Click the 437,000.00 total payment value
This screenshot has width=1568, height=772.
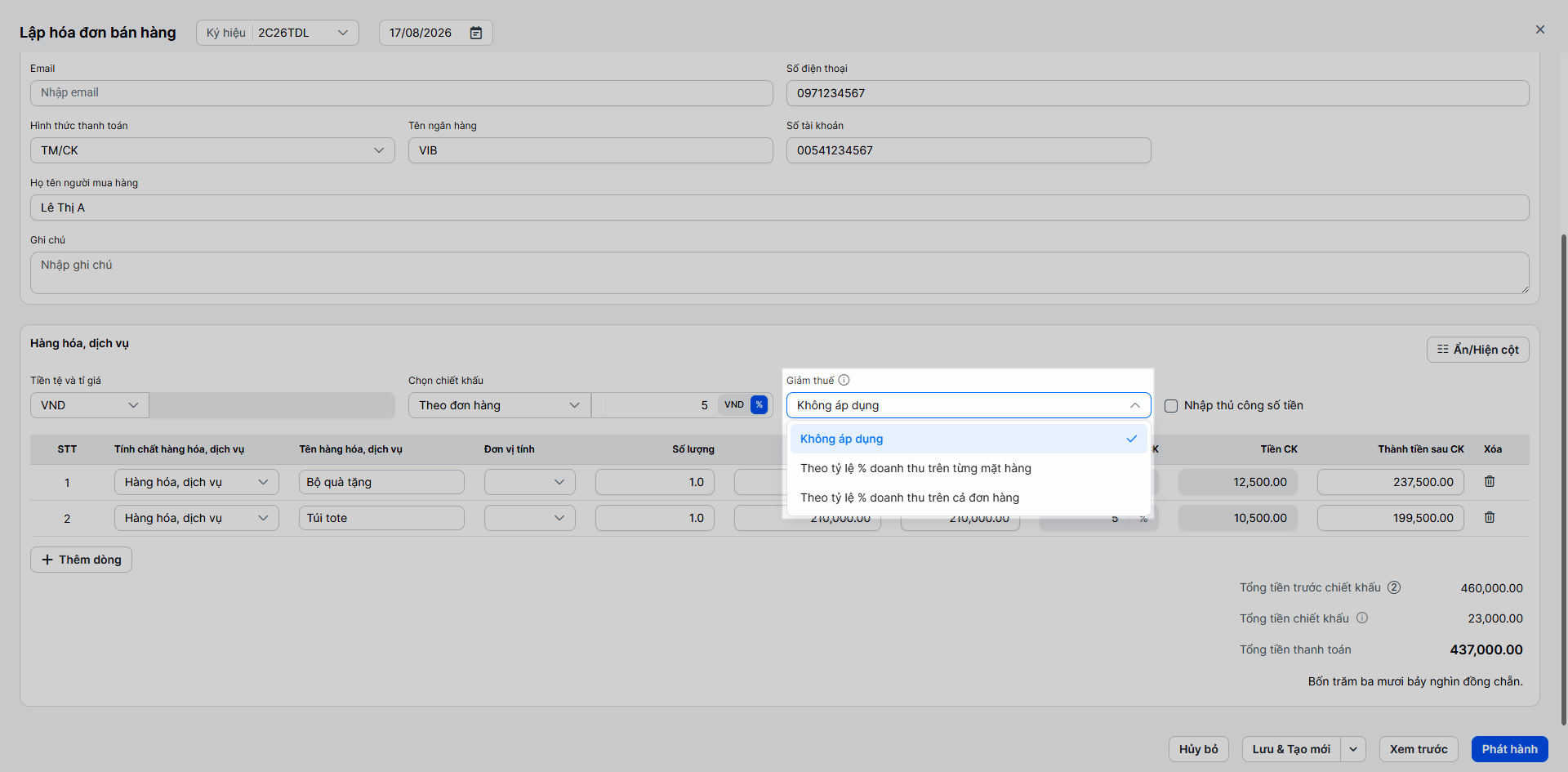point(1486,650)
